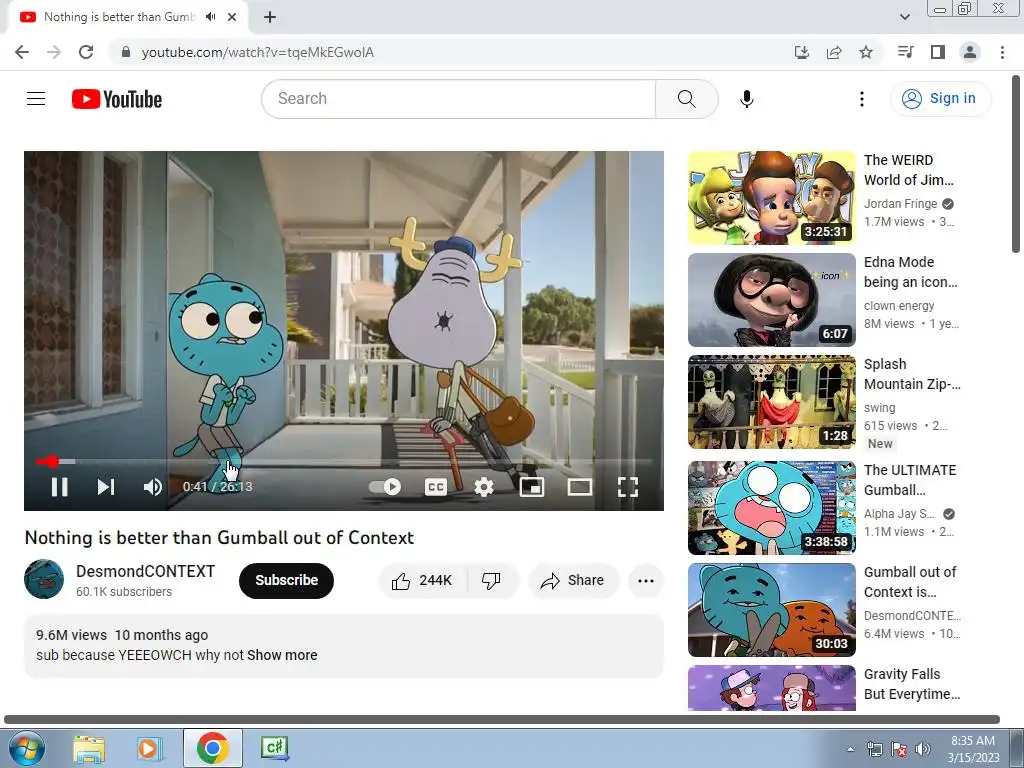Image resolution: width=1024 pixels, height=768 pixels.
Task: Open Chrome media controls icon
Action: (906, 52)
